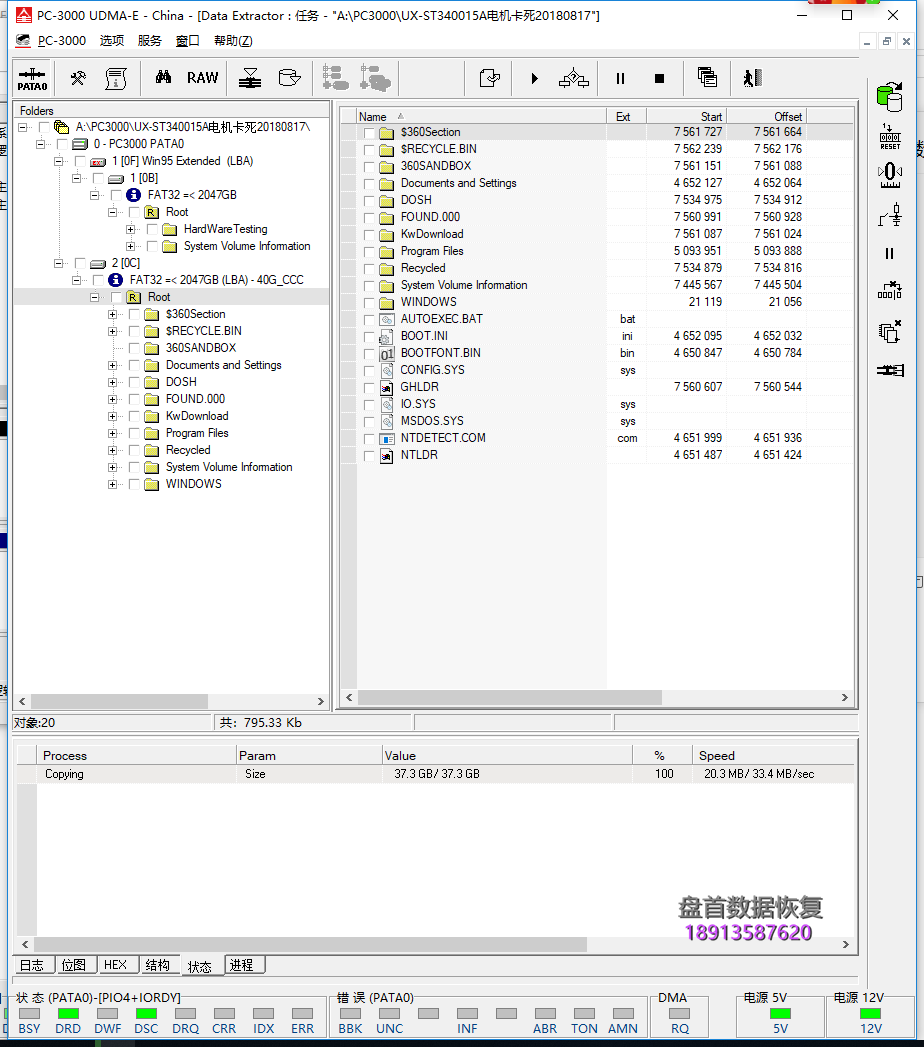Click the green drive icon in right sidebar

pos(888,96)
